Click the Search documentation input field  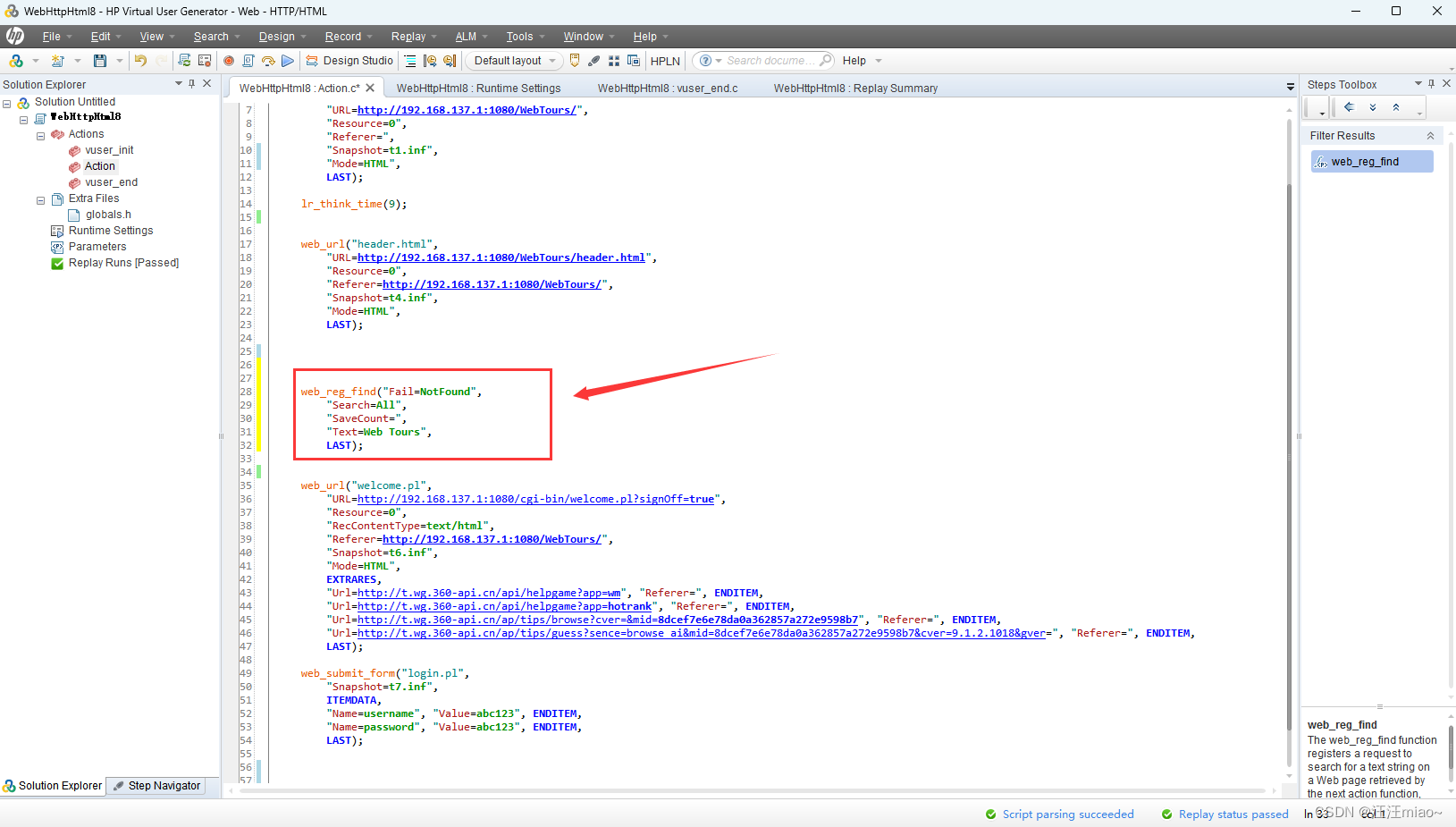pos(770,61)
